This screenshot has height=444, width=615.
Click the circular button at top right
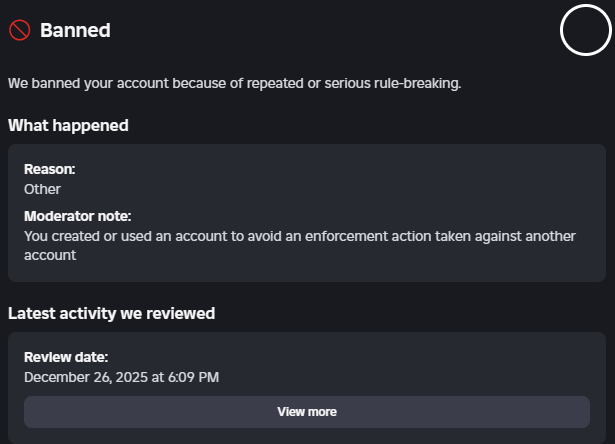click(585, 30)
